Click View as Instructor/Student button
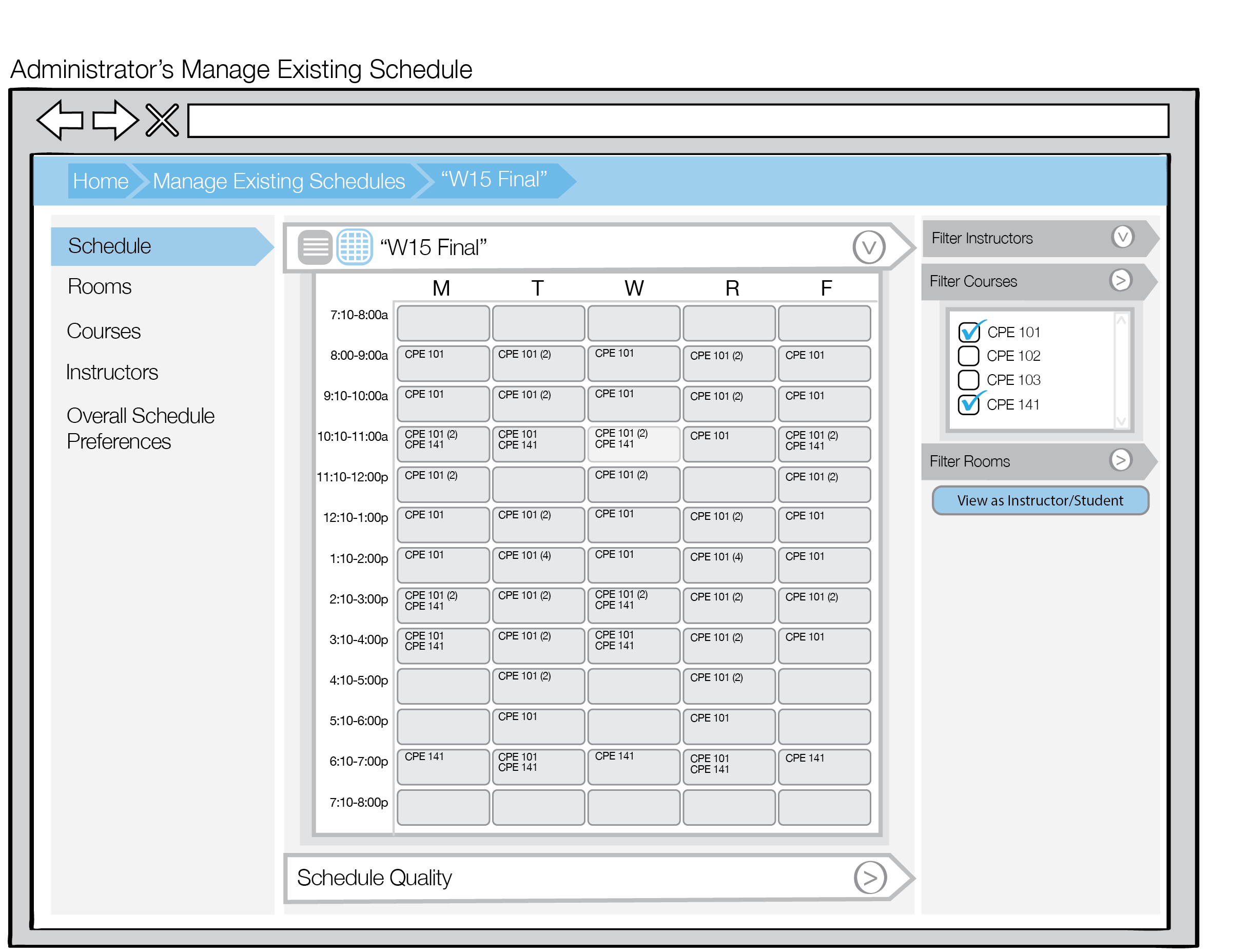This screenshot has height=952, width=1250. 1040,500
